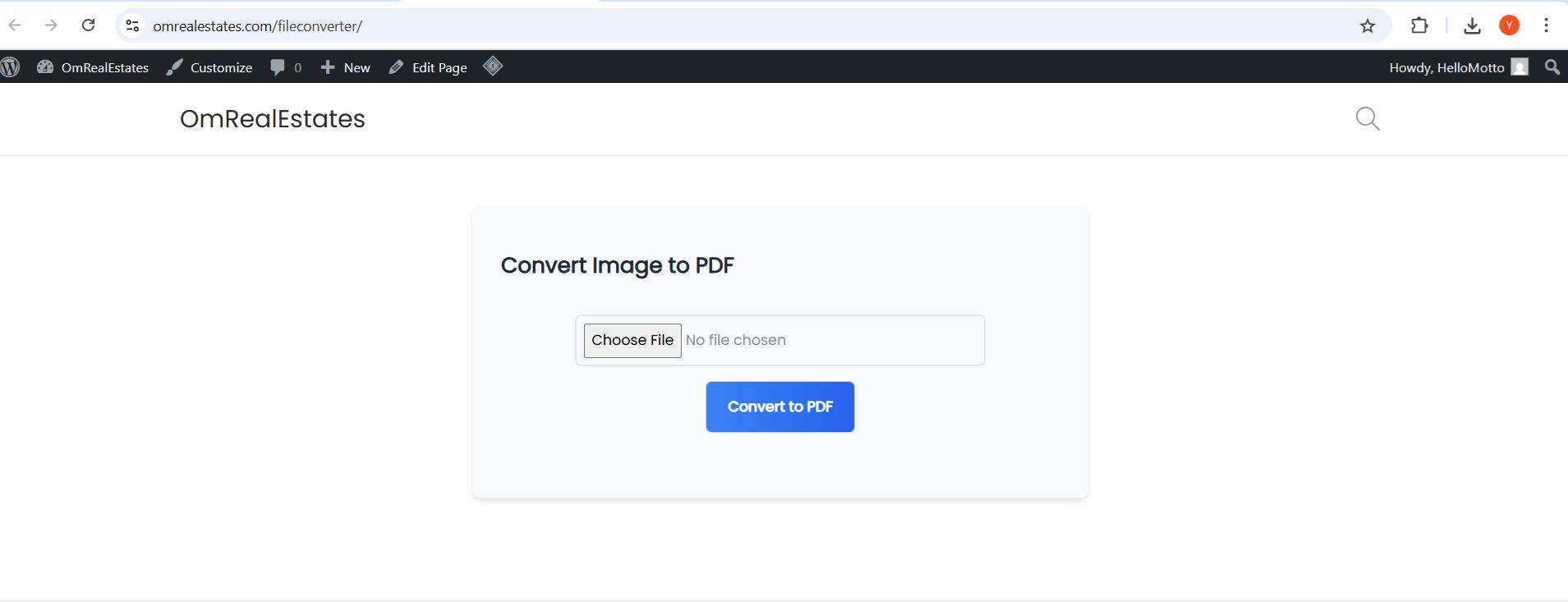Open the site information icon in address bar
This screenshot has height=602, width=1568.
tap(132, 26)
